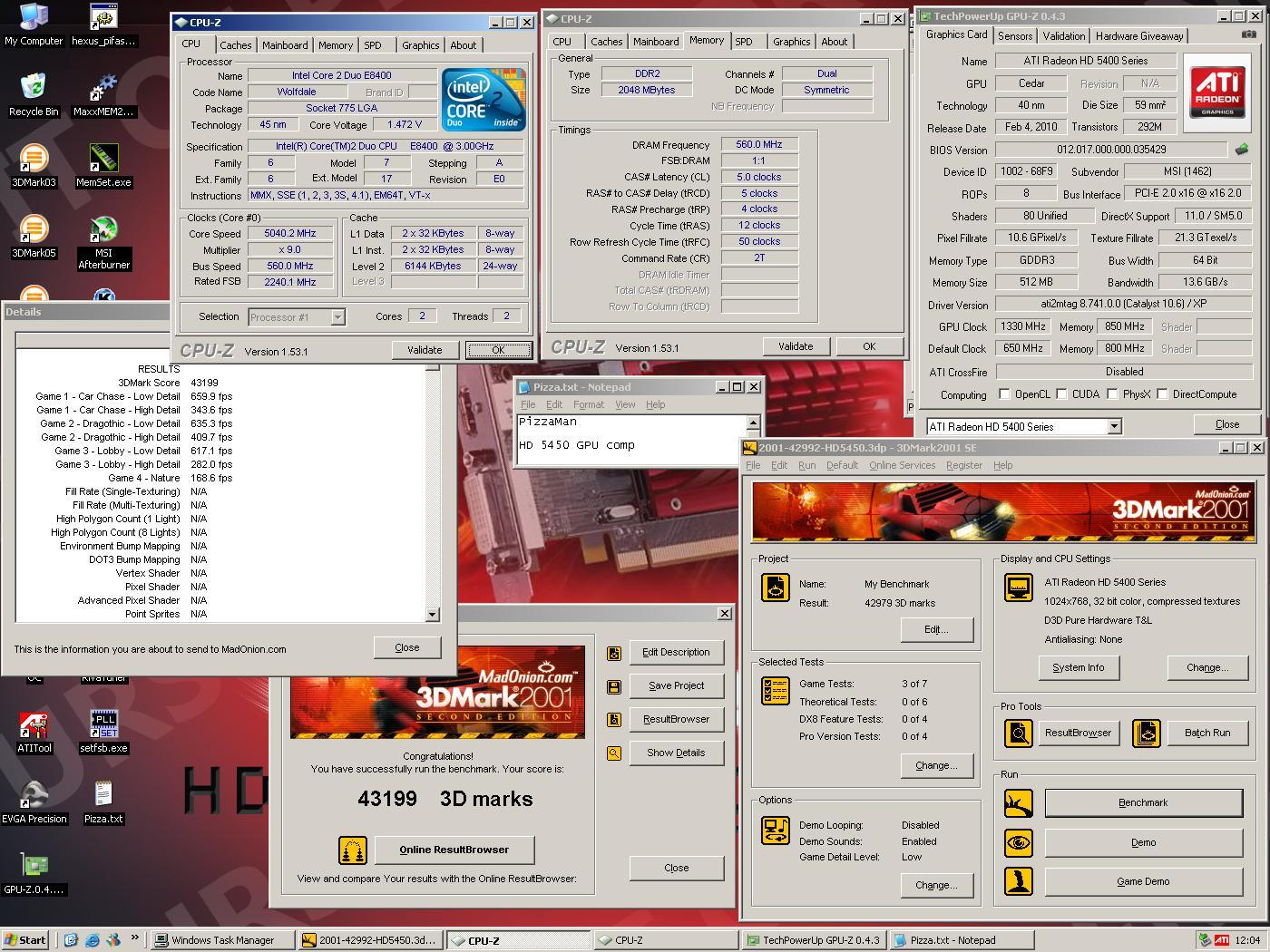Switch to Caches tab in left CPU-Z
The width and height of the screenshot is (1270, 952).
point(235,45)
